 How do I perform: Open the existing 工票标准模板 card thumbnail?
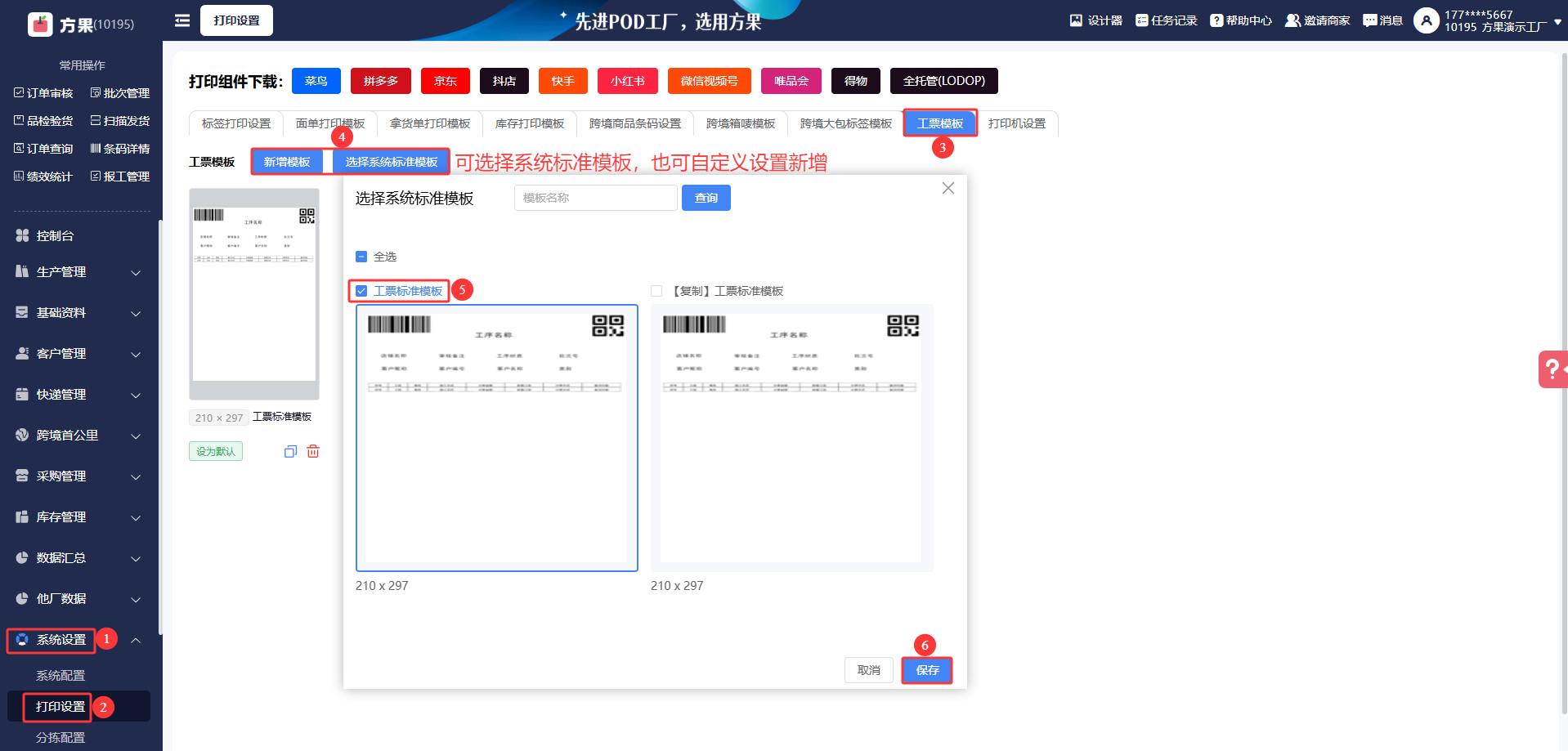(x=254, y=294)
